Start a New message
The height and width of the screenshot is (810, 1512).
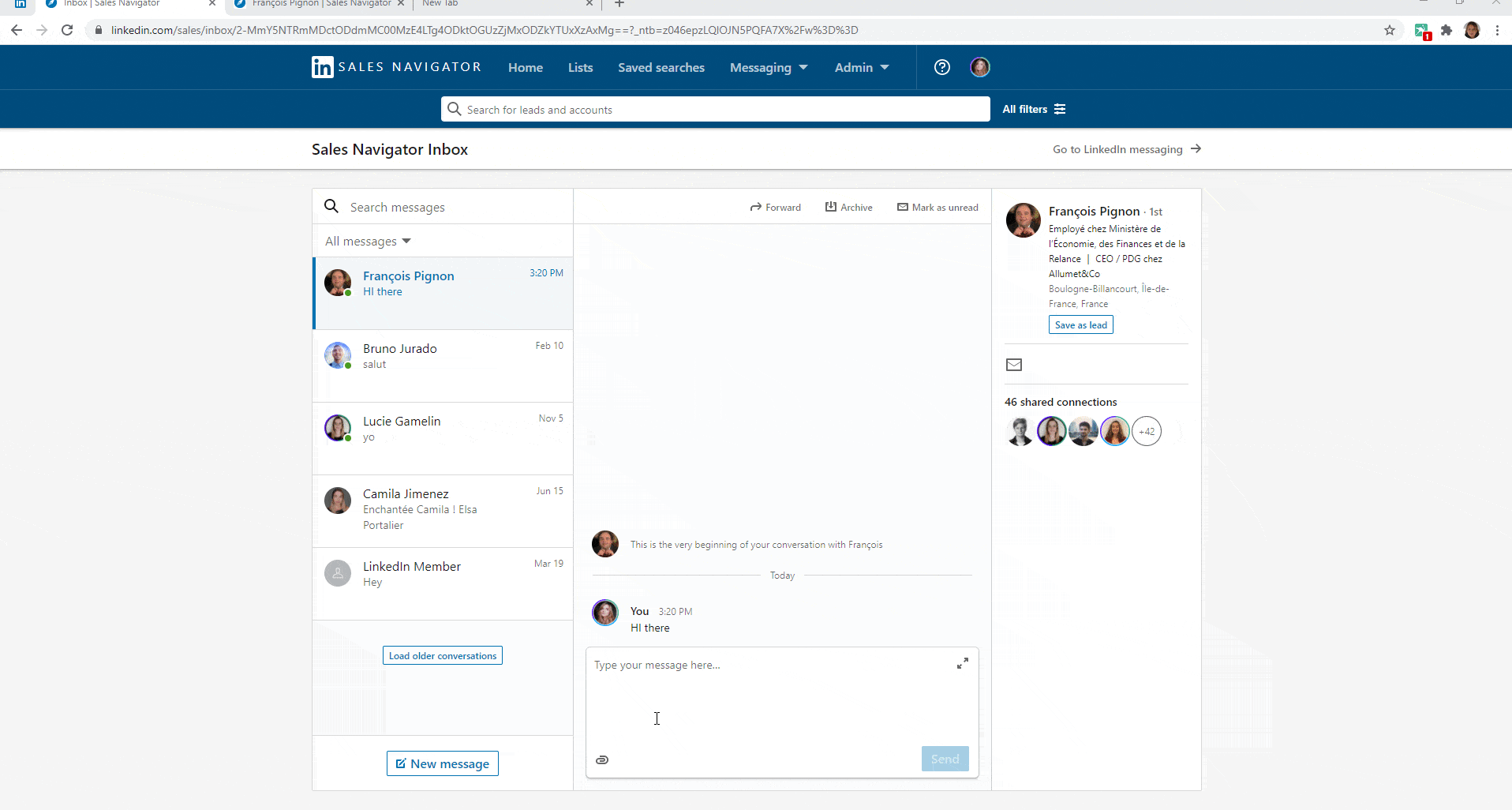(x=443, y=763)
